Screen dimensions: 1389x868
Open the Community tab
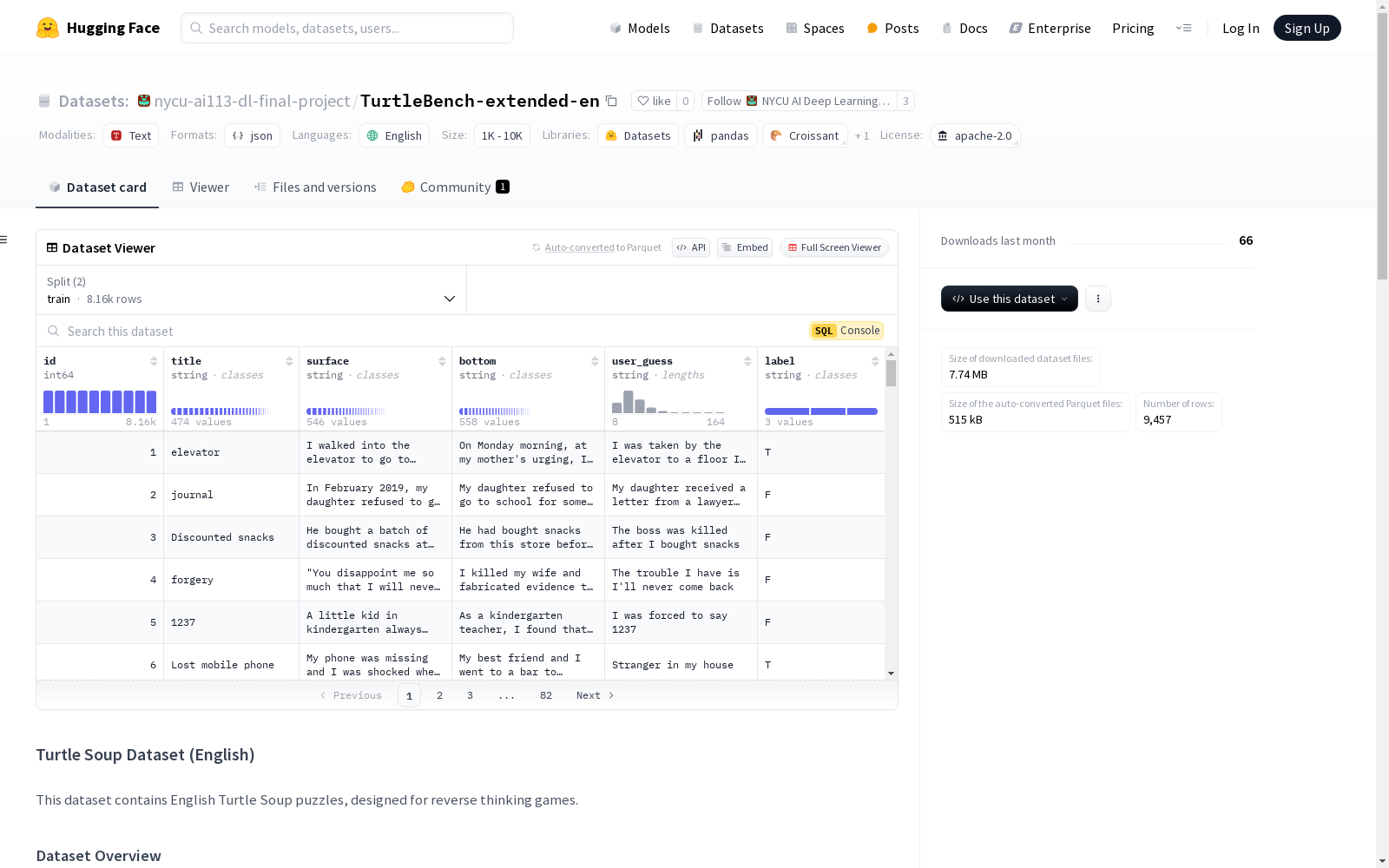(455, 187)
